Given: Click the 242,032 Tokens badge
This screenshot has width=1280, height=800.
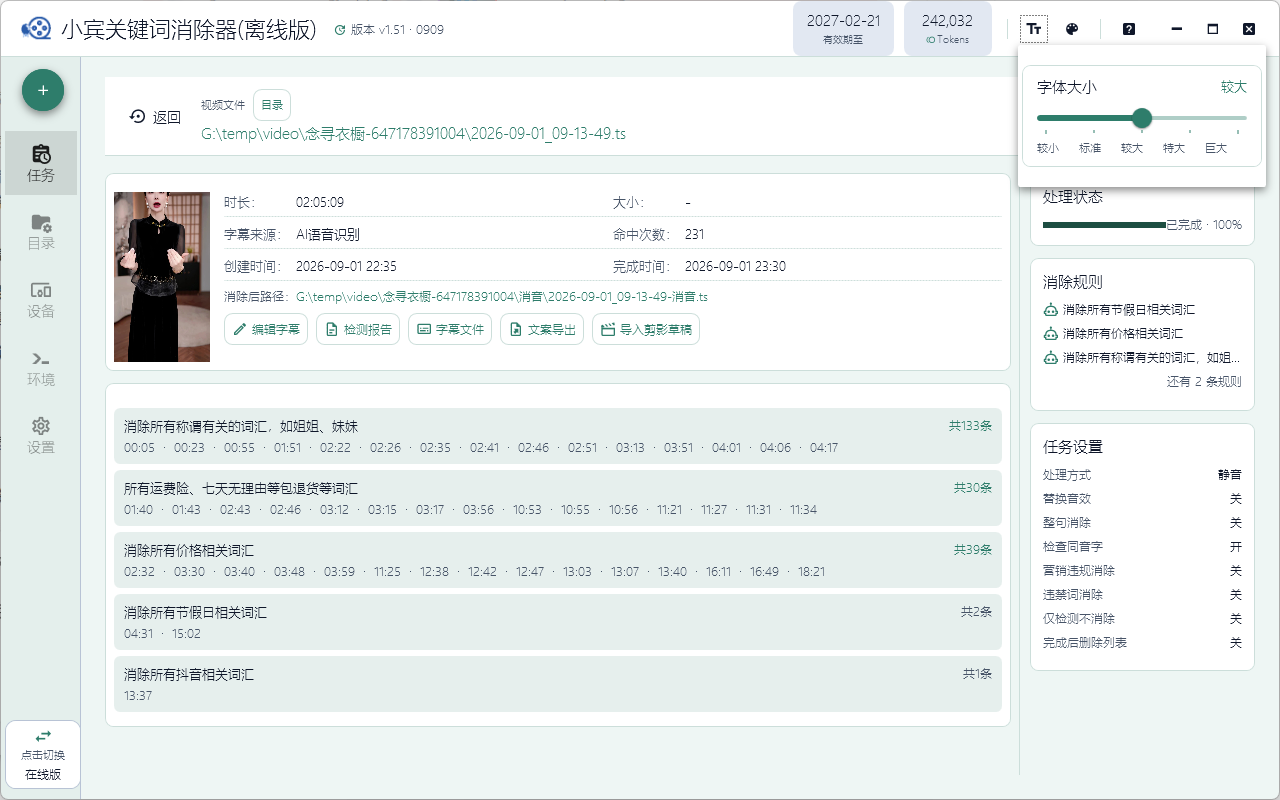Looking at the screenshot, I should (947, 29).
